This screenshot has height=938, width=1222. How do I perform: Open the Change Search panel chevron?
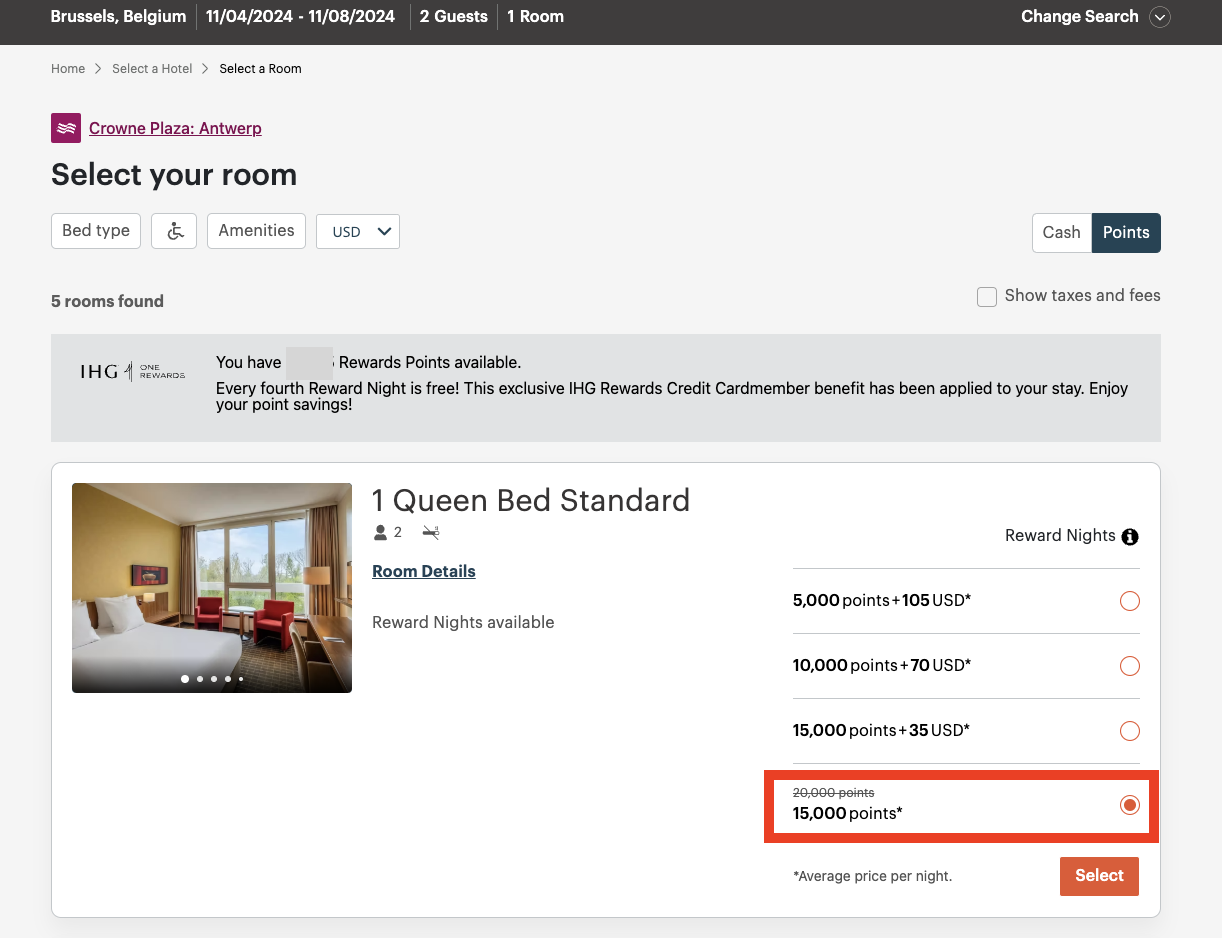1159,17
